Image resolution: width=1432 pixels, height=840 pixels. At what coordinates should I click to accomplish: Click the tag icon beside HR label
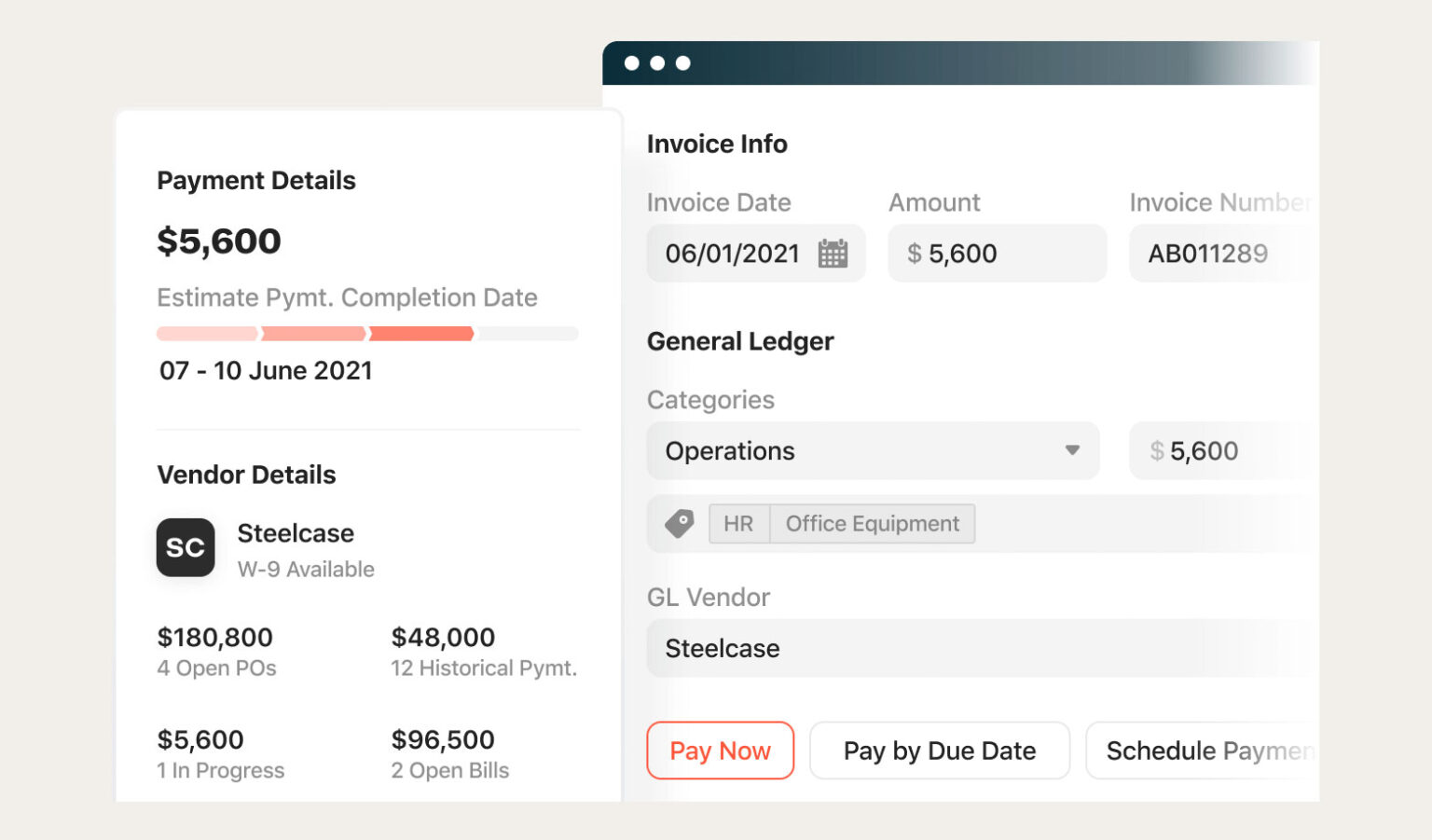coord(680,523)
